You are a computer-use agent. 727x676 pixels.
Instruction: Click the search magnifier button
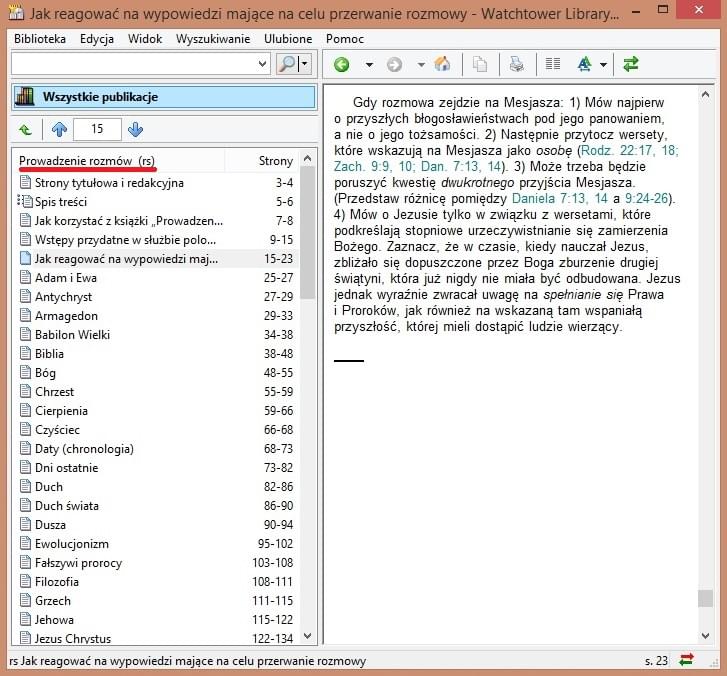287,64
